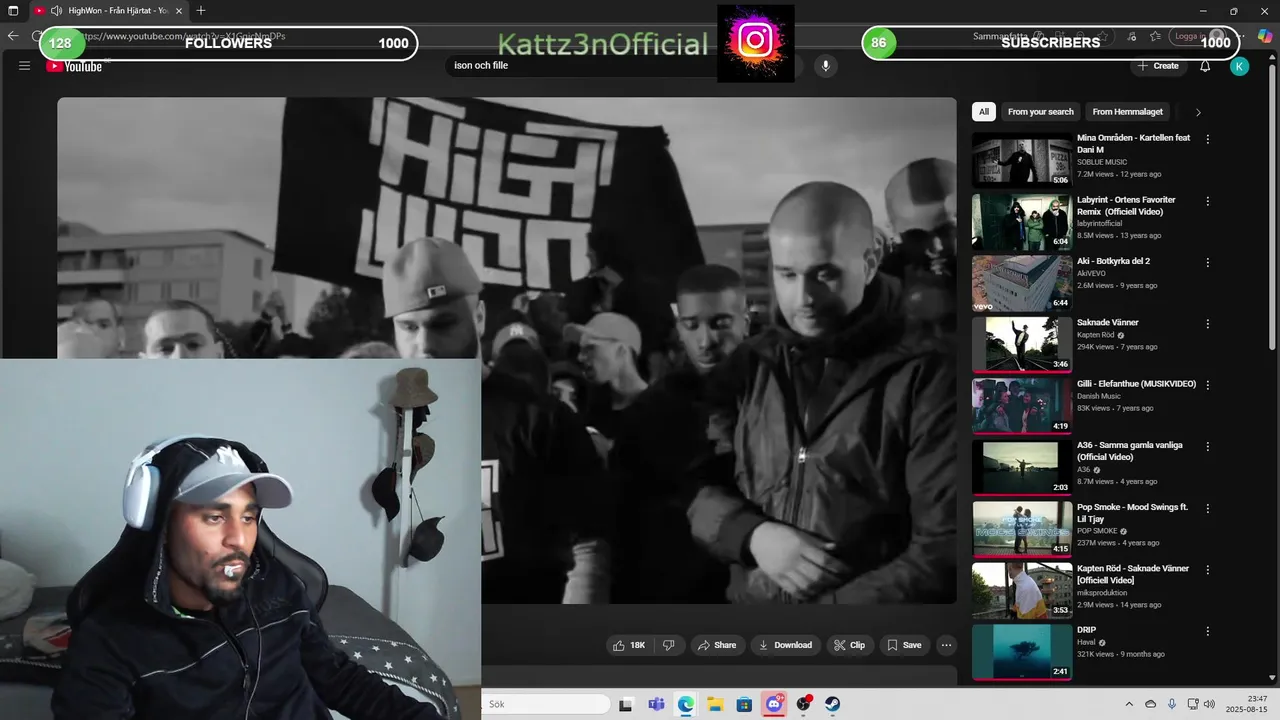The width and height of the screenshot is (1280, 720).
Task: Close the HighWon - Från Hjärtat tab
Action: pos(179,11)
